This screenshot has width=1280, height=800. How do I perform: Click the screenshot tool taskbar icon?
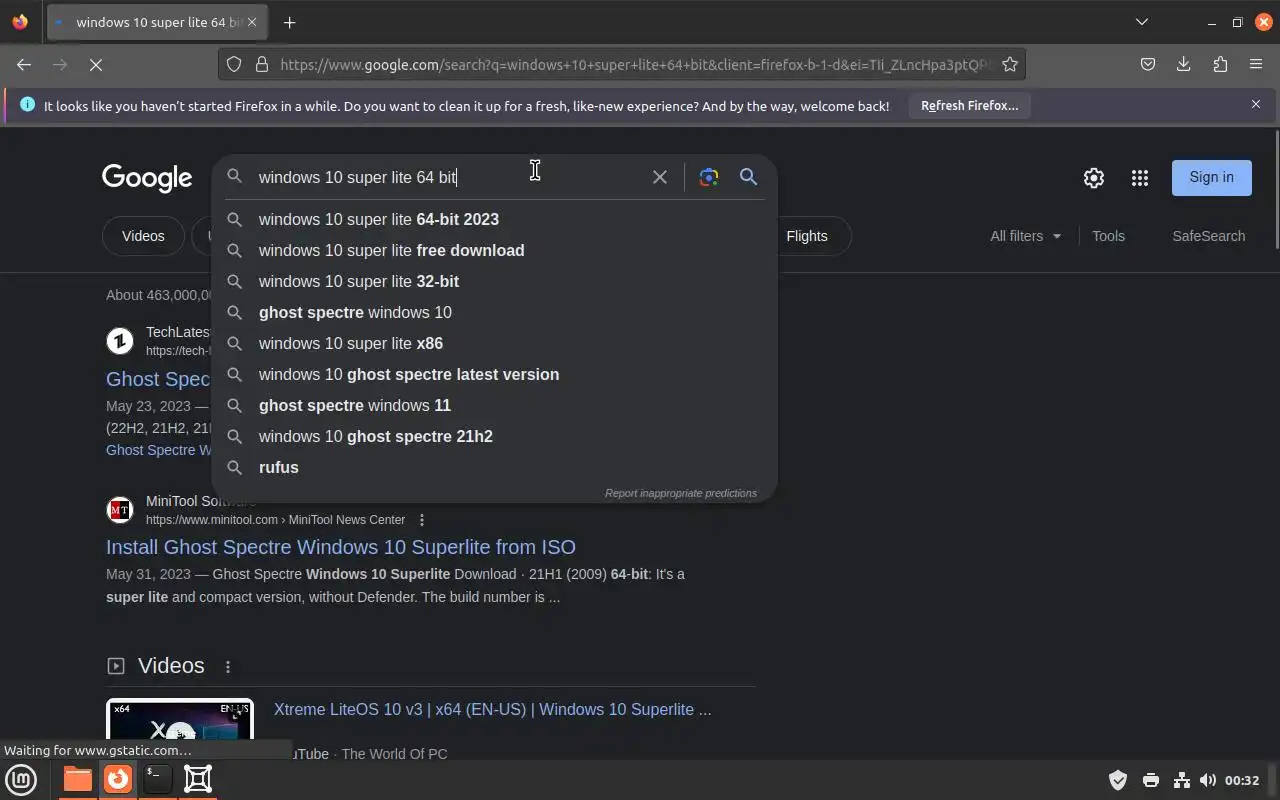click(198, 779)
